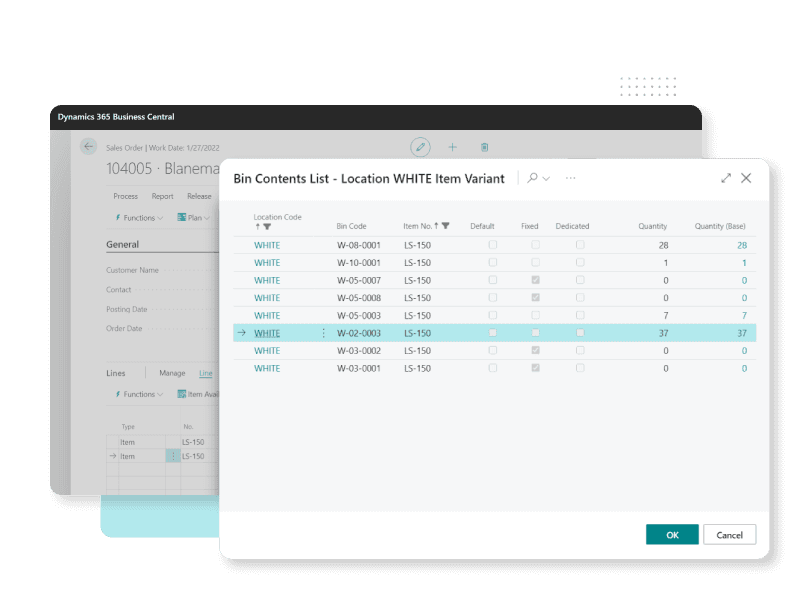The width and height of the screenshot is (800, 600).
Task: Toggle Default checkbox for bin W-08-0001
Action: [492, 245]
